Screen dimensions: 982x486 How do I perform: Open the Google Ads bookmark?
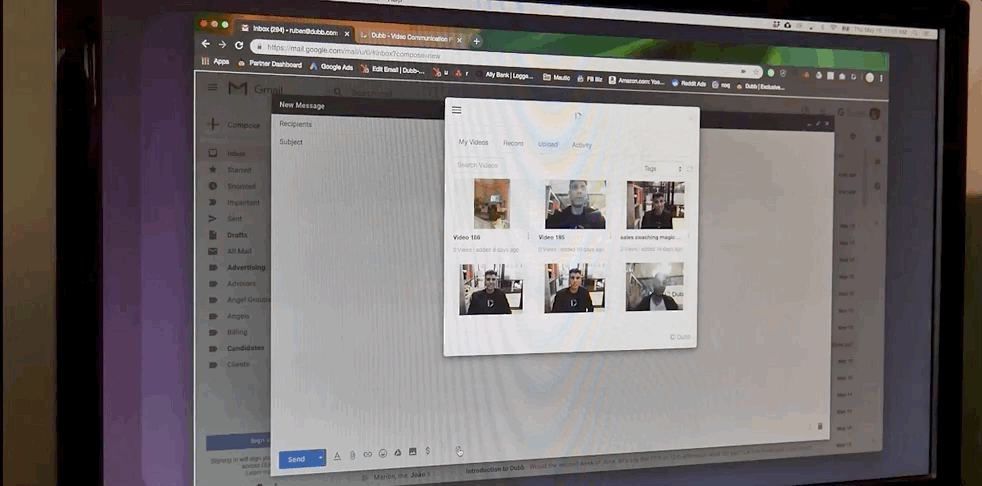pos(331,67)
